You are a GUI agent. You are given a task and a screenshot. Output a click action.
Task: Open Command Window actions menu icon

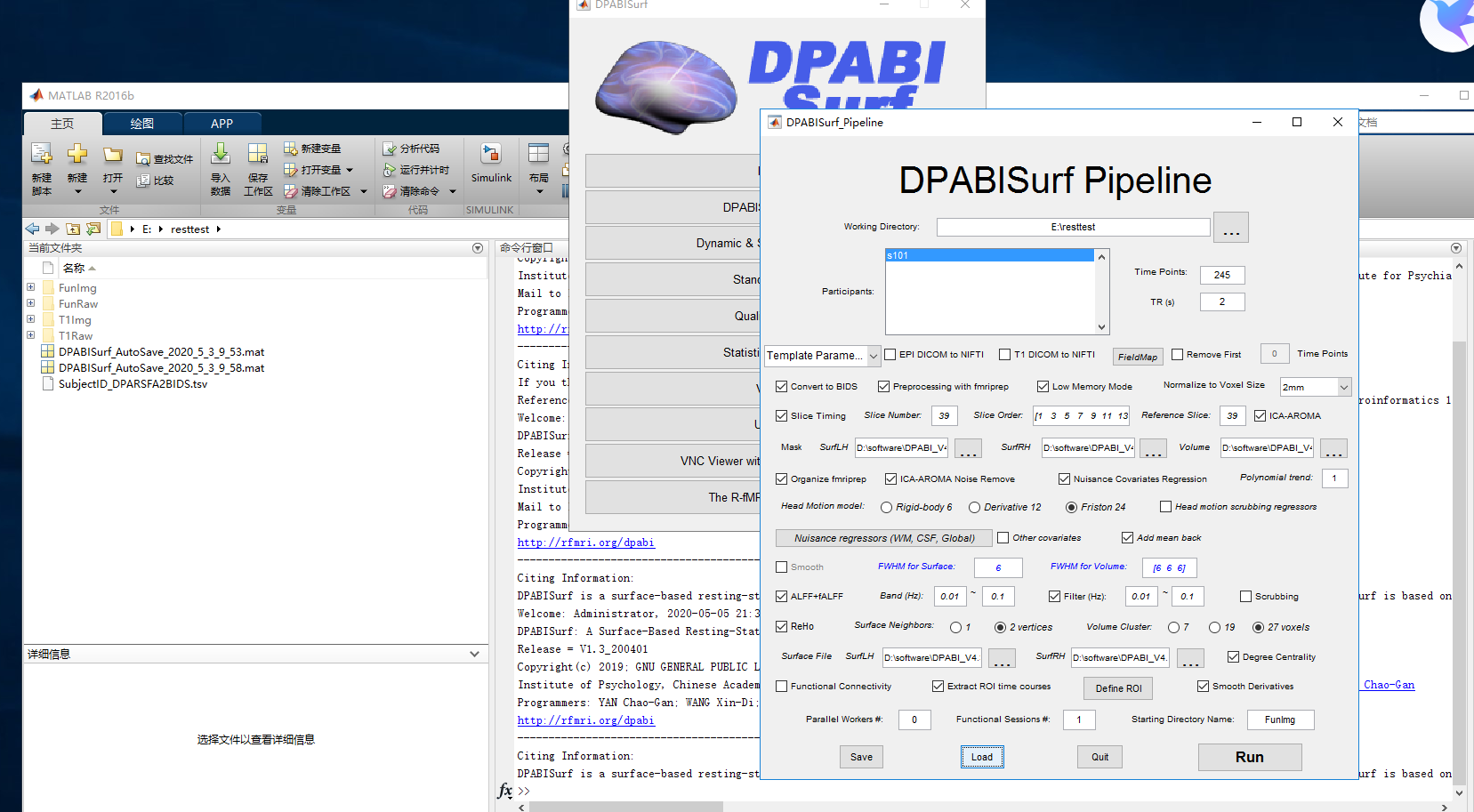1455,248
